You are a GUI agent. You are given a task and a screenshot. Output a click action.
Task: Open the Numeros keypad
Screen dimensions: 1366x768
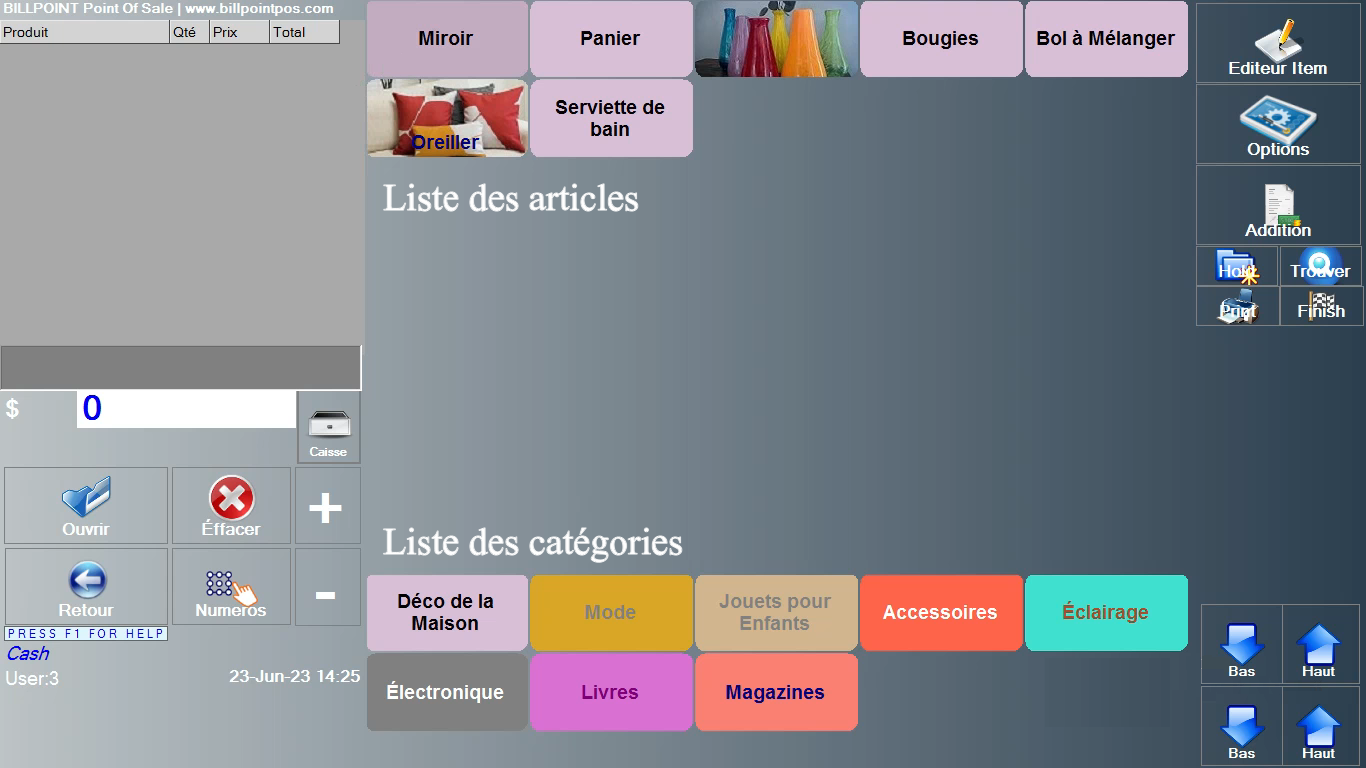tap(231, 587)
